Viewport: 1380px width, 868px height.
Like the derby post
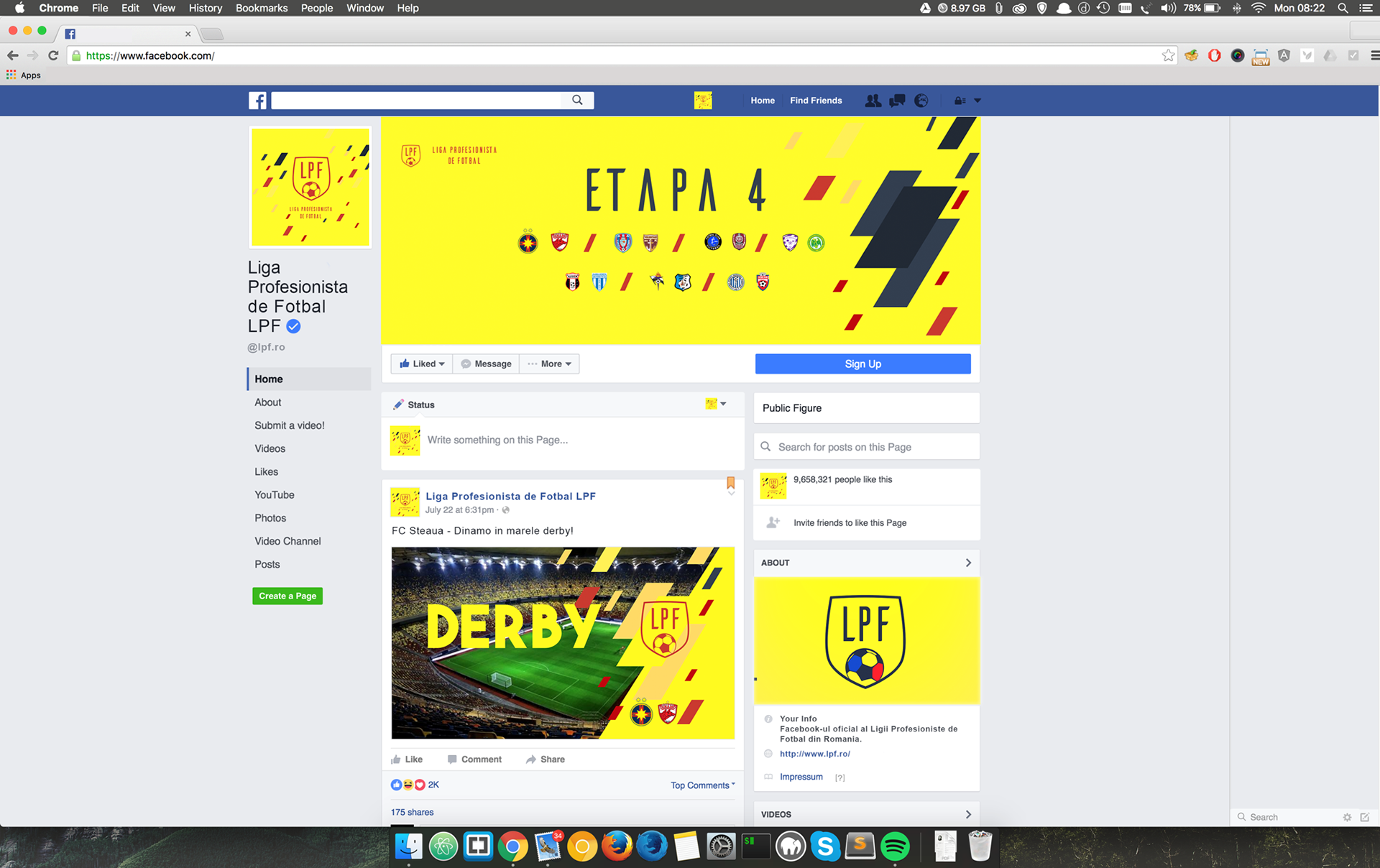407,759
